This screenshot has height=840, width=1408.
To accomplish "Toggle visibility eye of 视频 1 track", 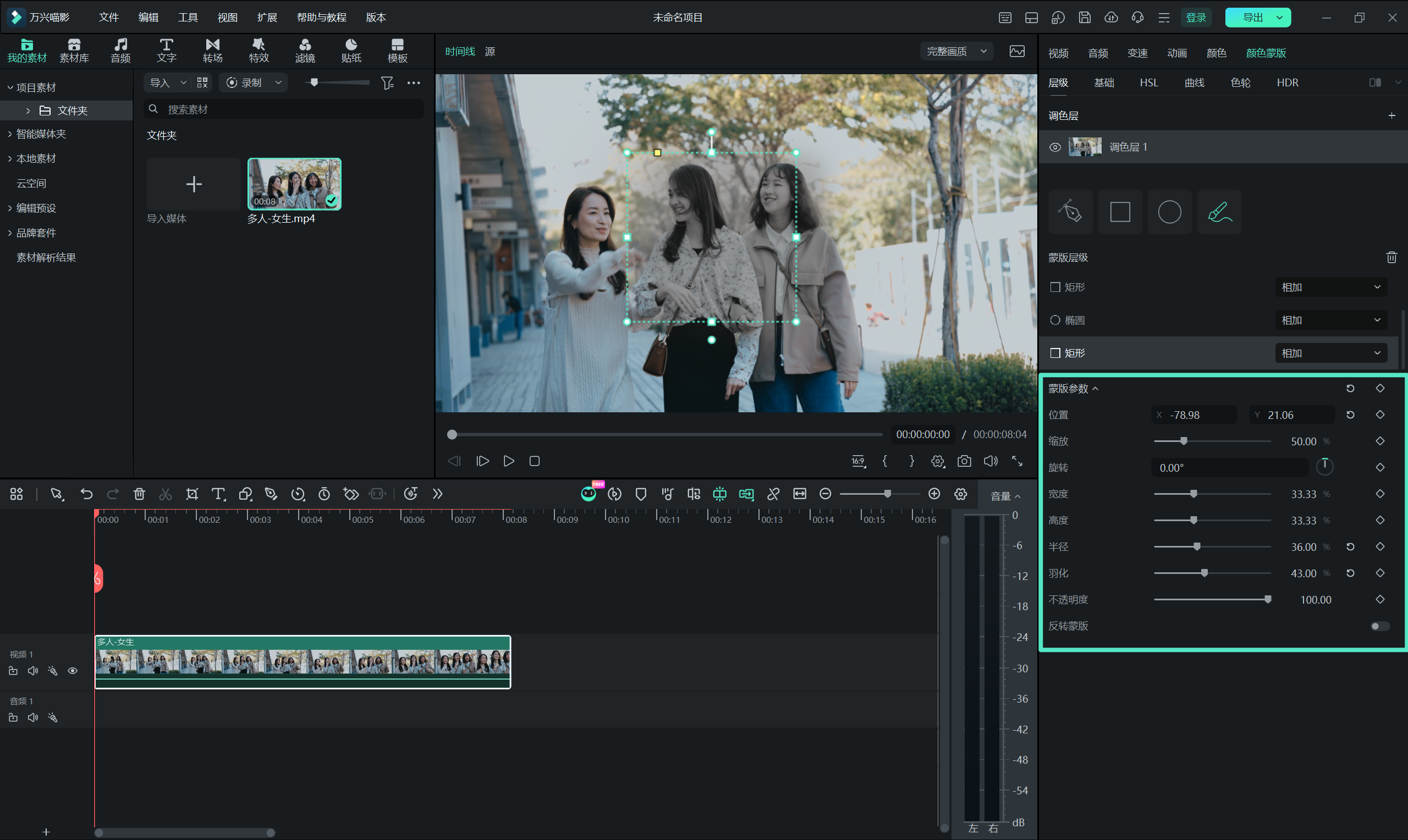I will click(x=73, y=671).
